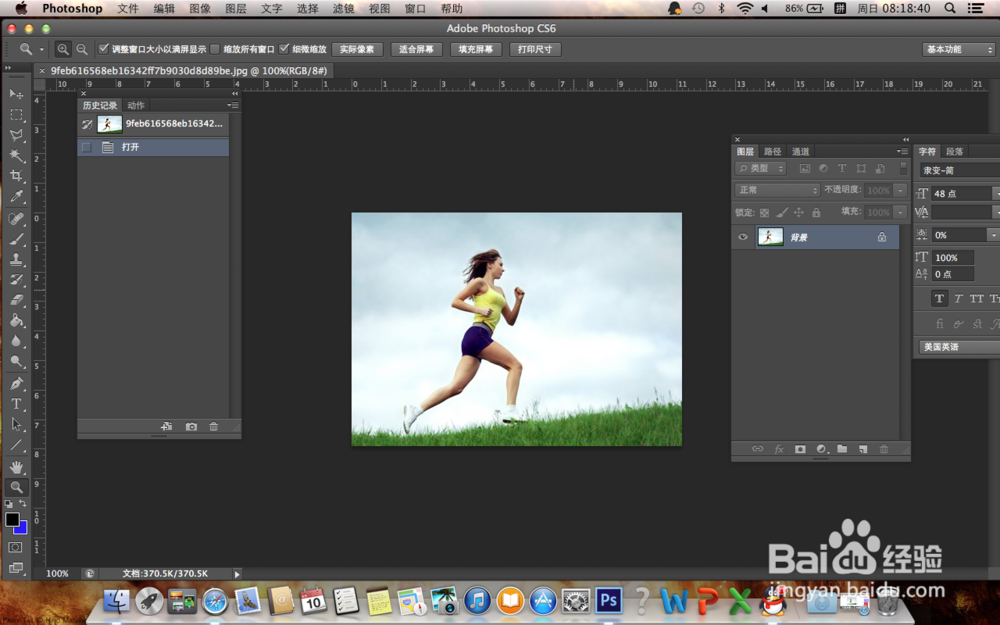Open the 基本功能 workspace dropdown

[x=959, y=49]
